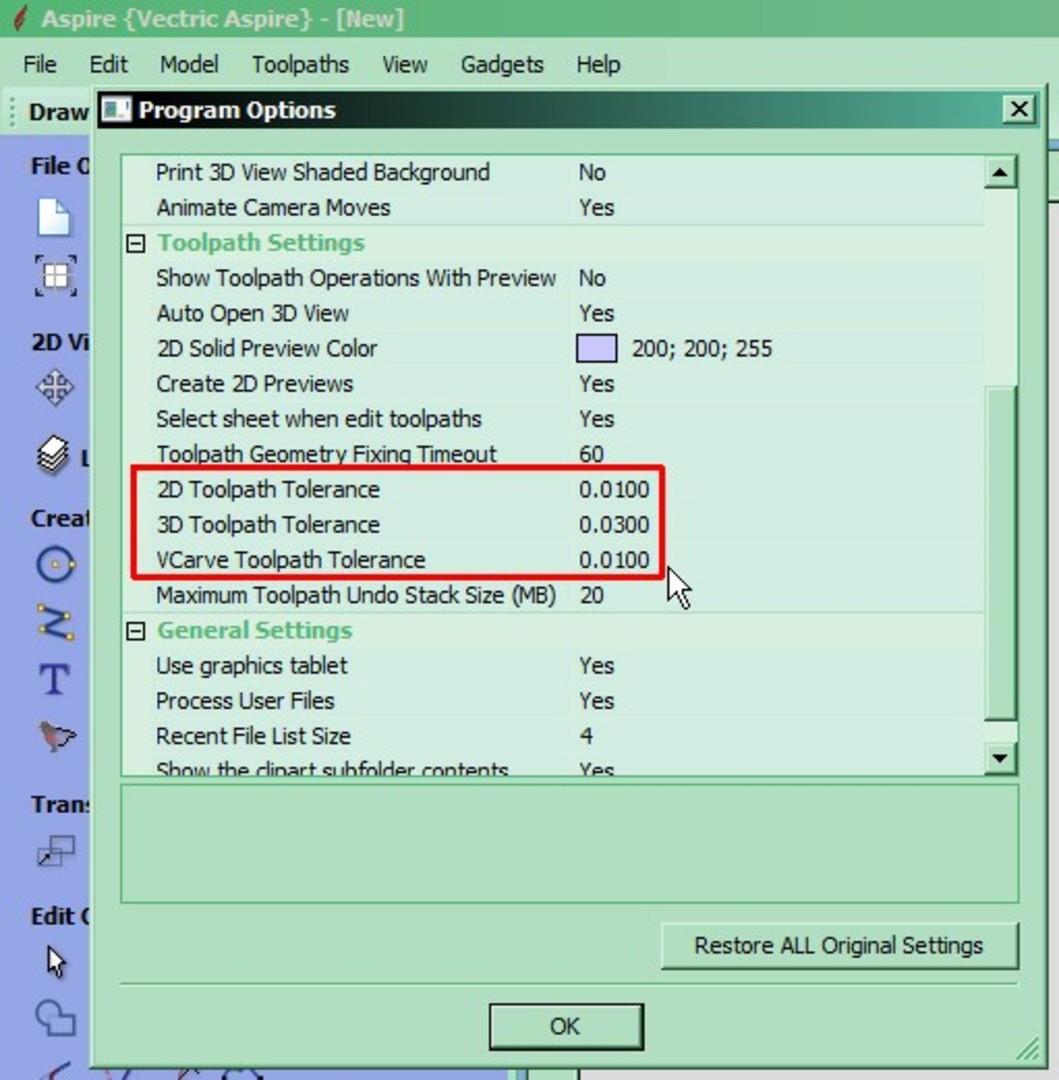
Task: Click the scrollbar up arrow
Action: tap(1000, 172)
